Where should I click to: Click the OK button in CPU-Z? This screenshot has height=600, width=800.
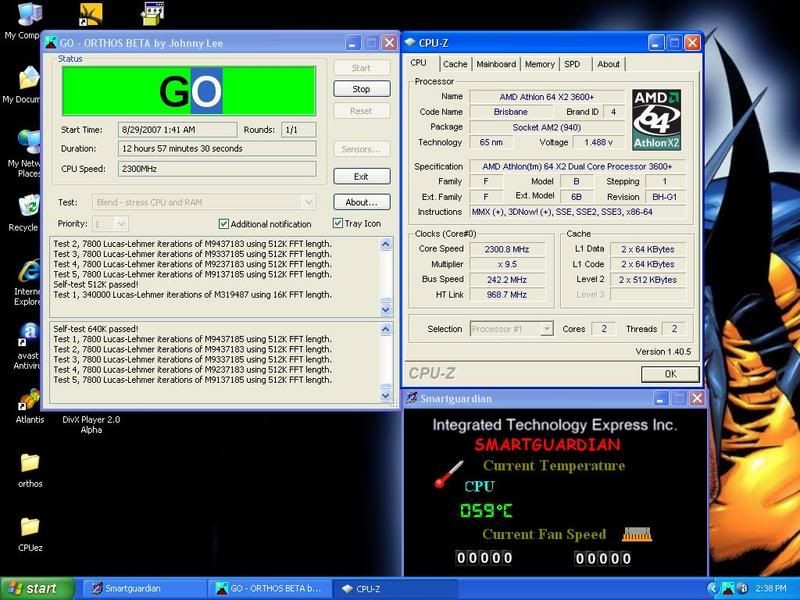pyautogui.click(x=670, y=374)
